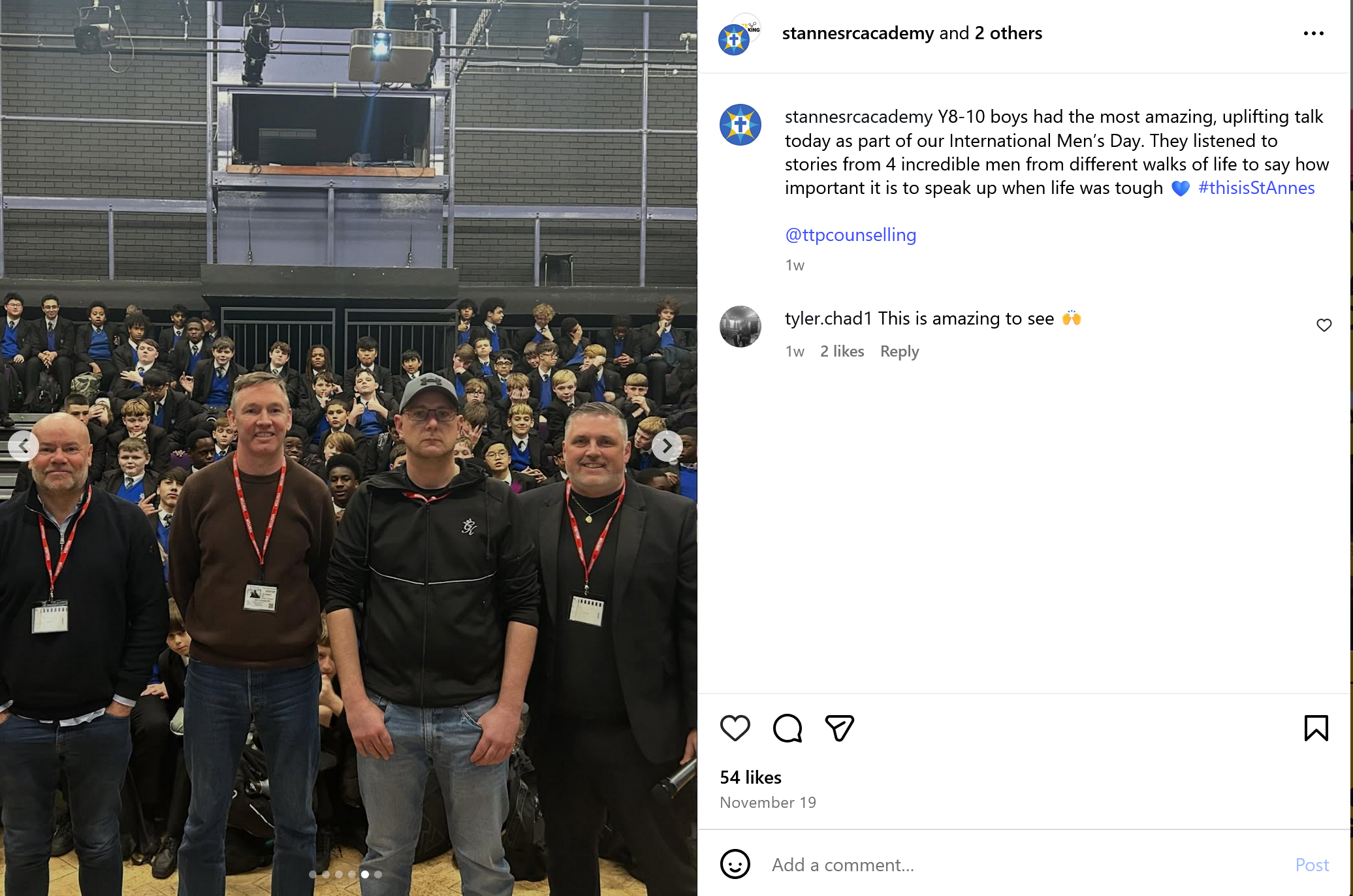The height and width of the screenshot is (896, 1353).
Task: Show the '2 others' collaborators list
Action: pos(1008,33)
